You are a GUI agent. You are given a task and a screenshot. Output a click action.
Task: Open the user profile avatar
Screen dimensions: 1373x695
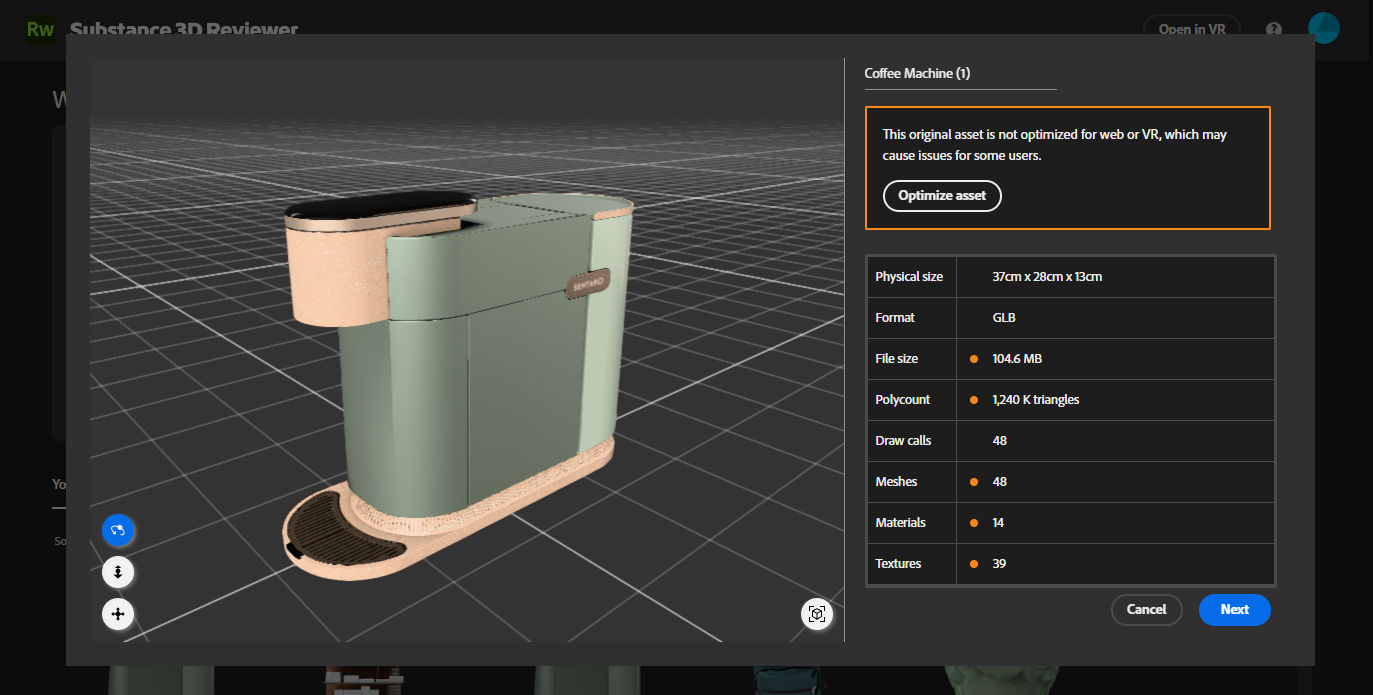pyautogui.click(x=1323, y=29)
